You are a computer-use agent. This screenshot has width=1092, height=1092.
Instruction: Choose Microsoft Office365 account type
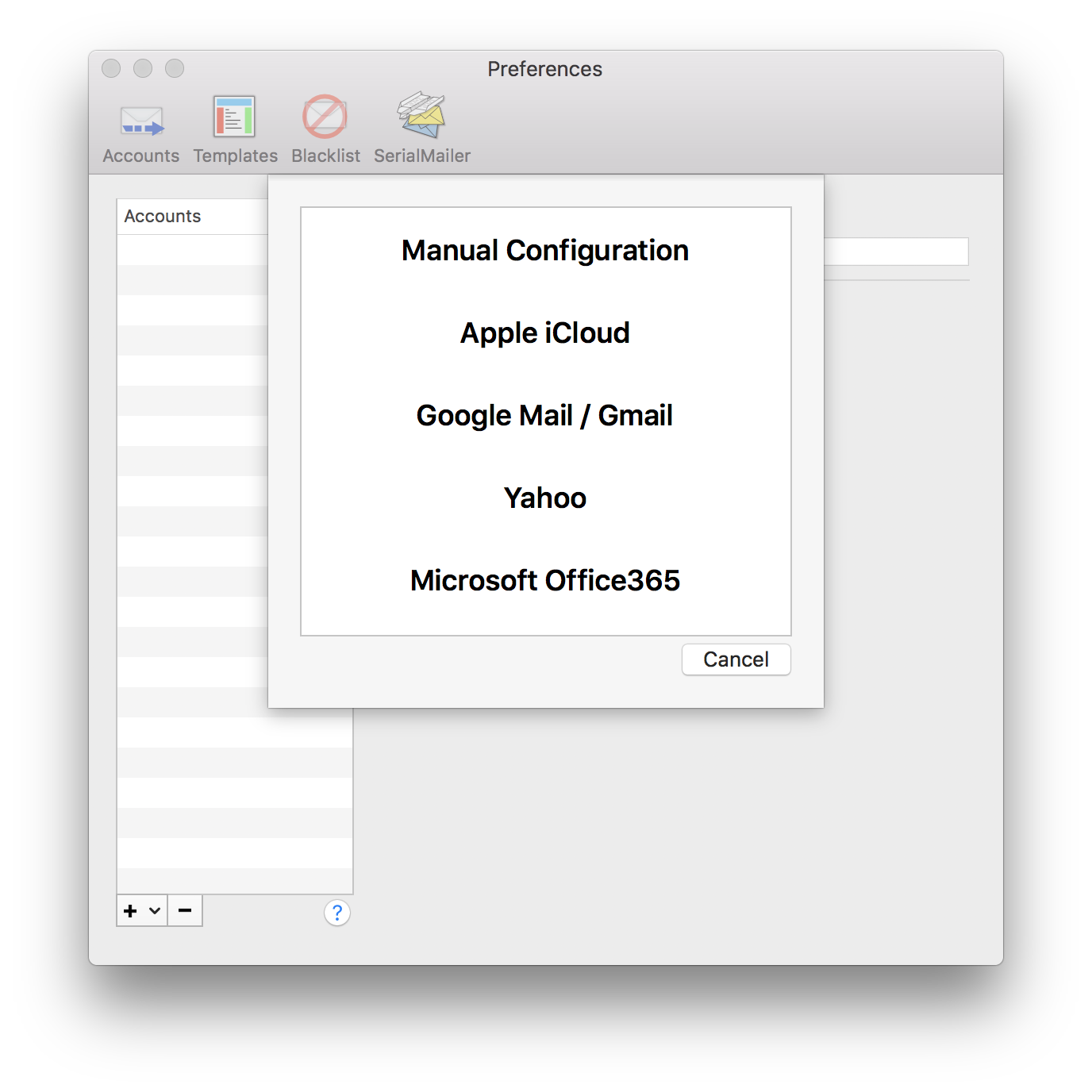click(545, 581)
